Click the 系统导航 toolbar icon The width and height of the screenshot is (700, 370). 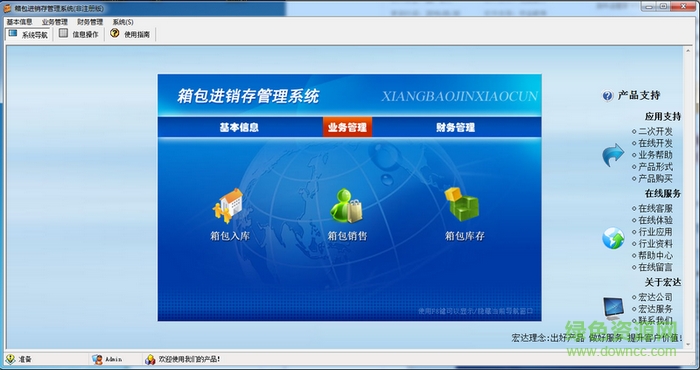[x=13, y=33]
